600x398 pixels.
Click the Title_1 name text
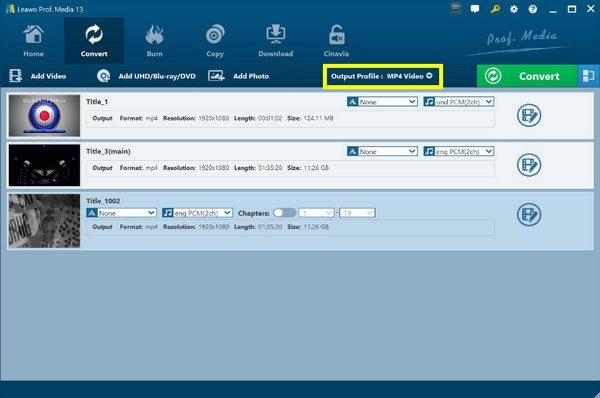pos(97,101)
